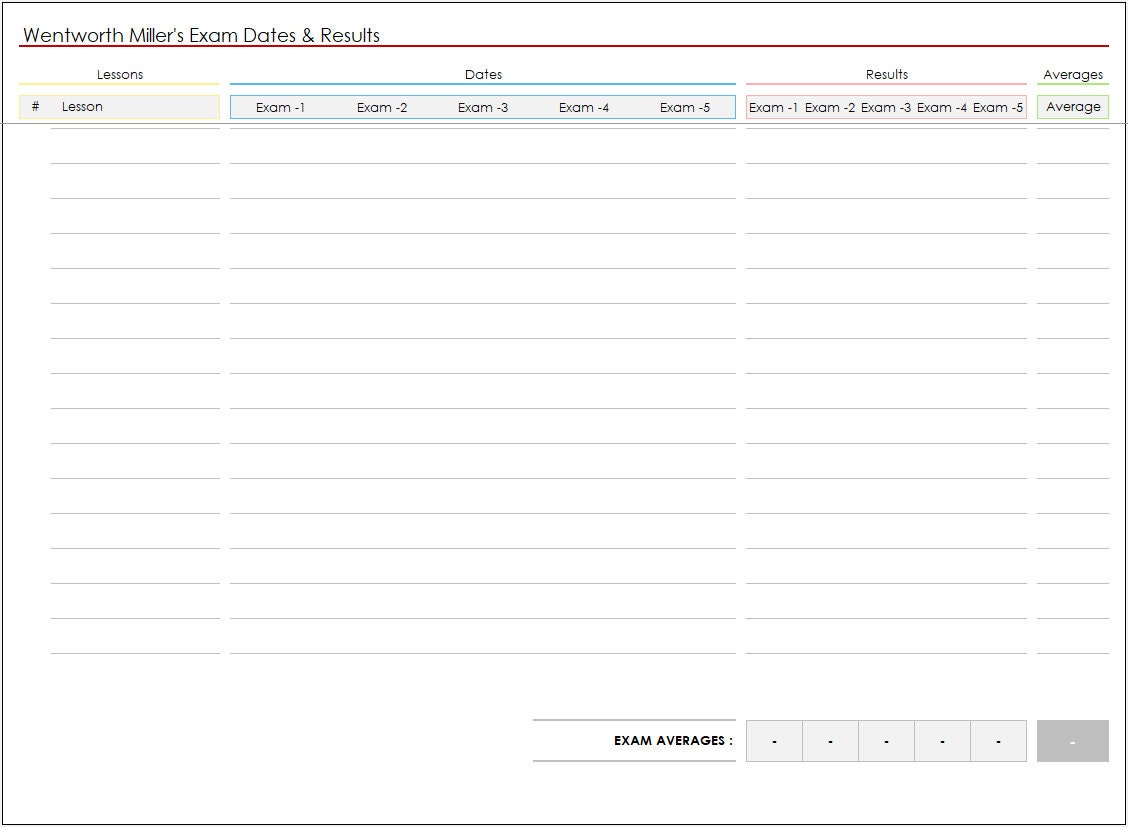
Task: Click the 'EXAM AVERAGES :' label
Action: (x=673, y=741)
